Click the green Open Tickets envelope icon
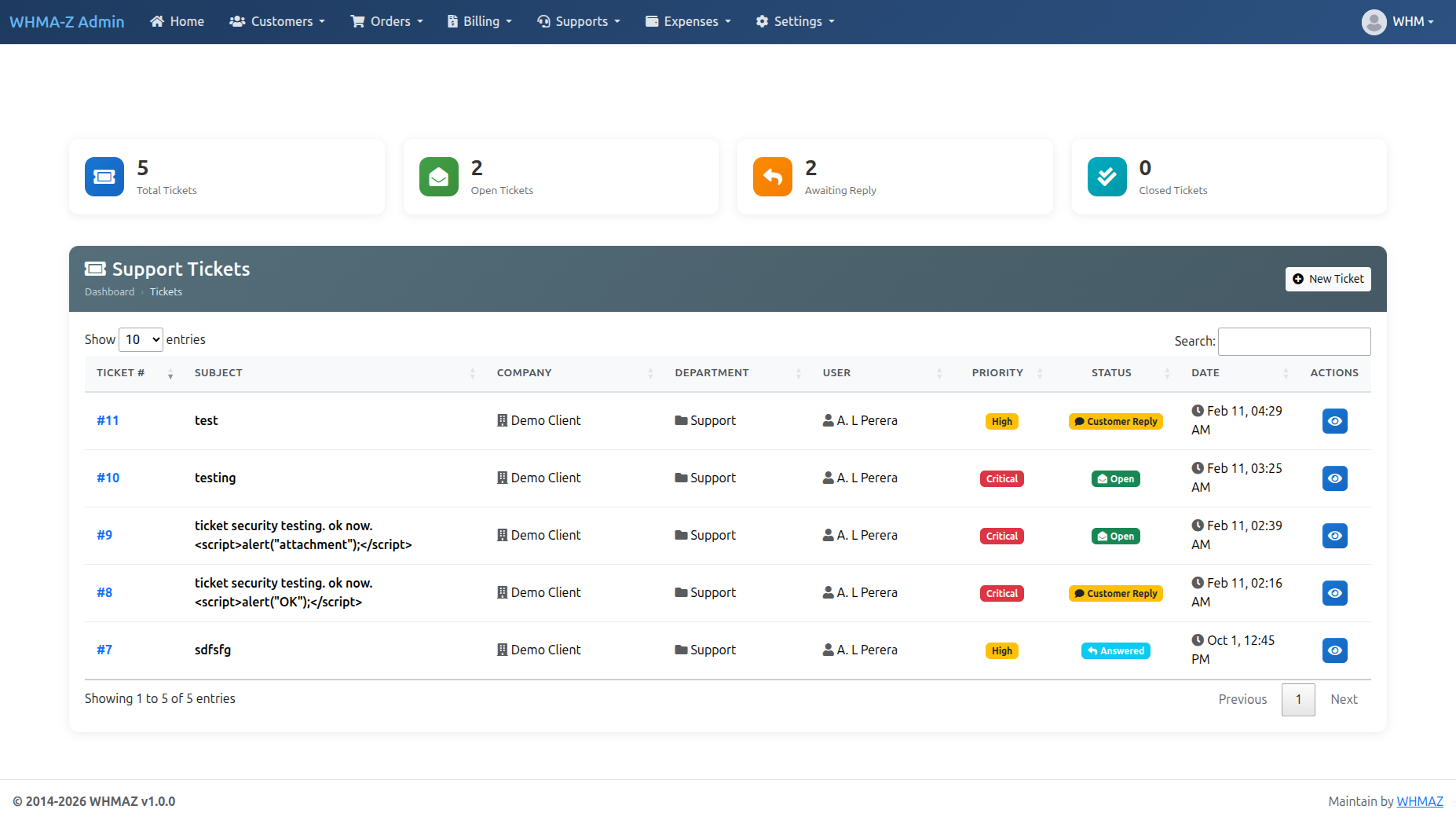Viewport: 1456px width, 824px height. coord(438,177)
